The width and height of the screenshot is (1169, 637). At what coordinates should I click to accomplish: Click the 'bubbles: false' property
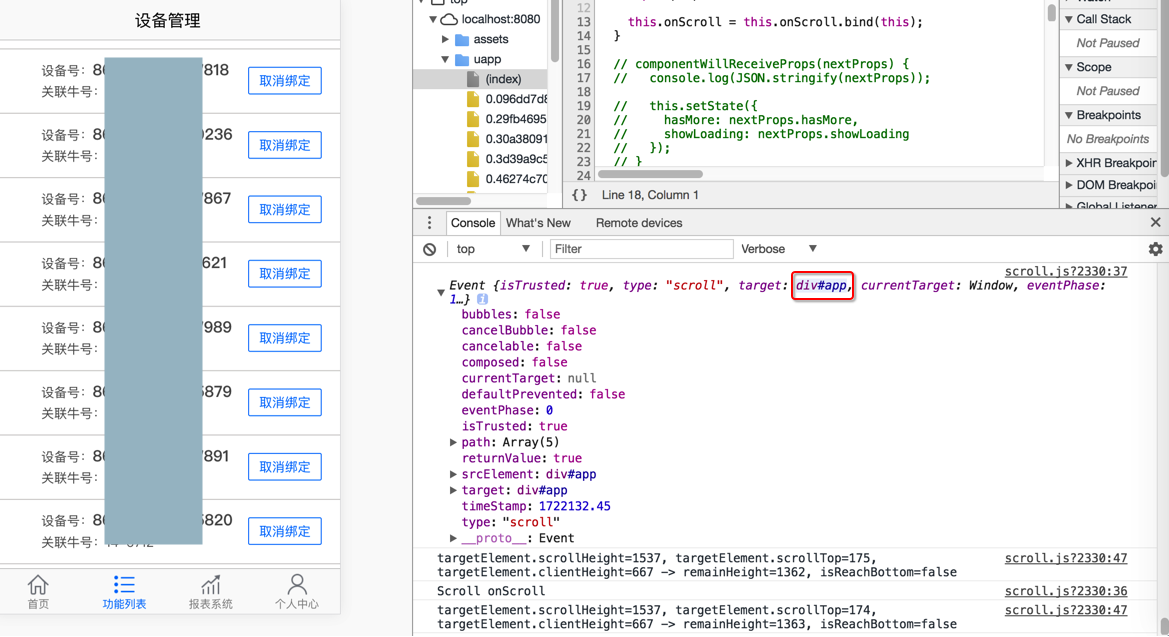point(511,315)
